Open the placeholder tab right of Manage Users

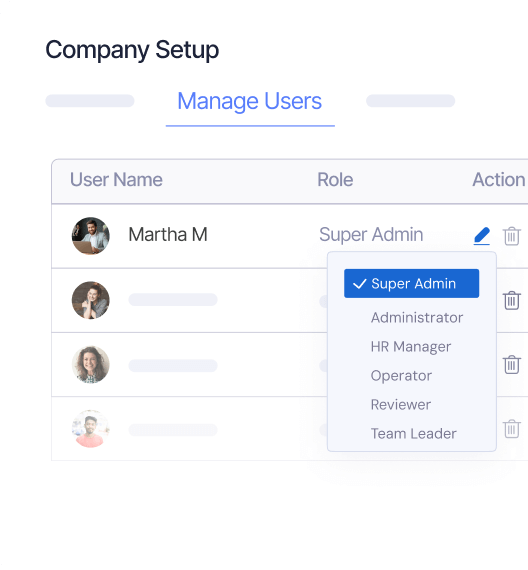[411, 101]
